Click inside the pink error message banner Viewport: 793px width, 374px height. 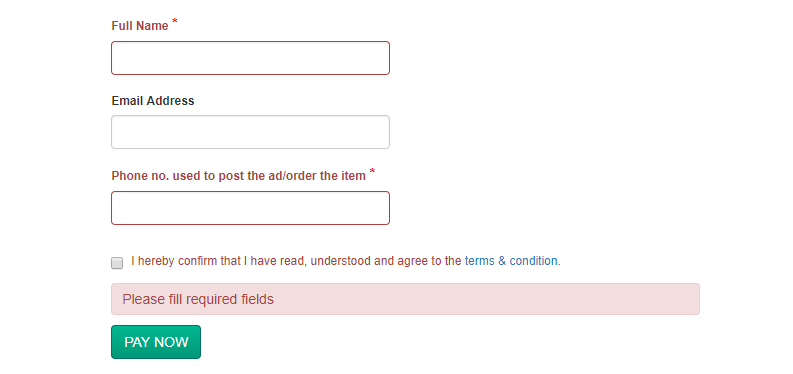405,299
